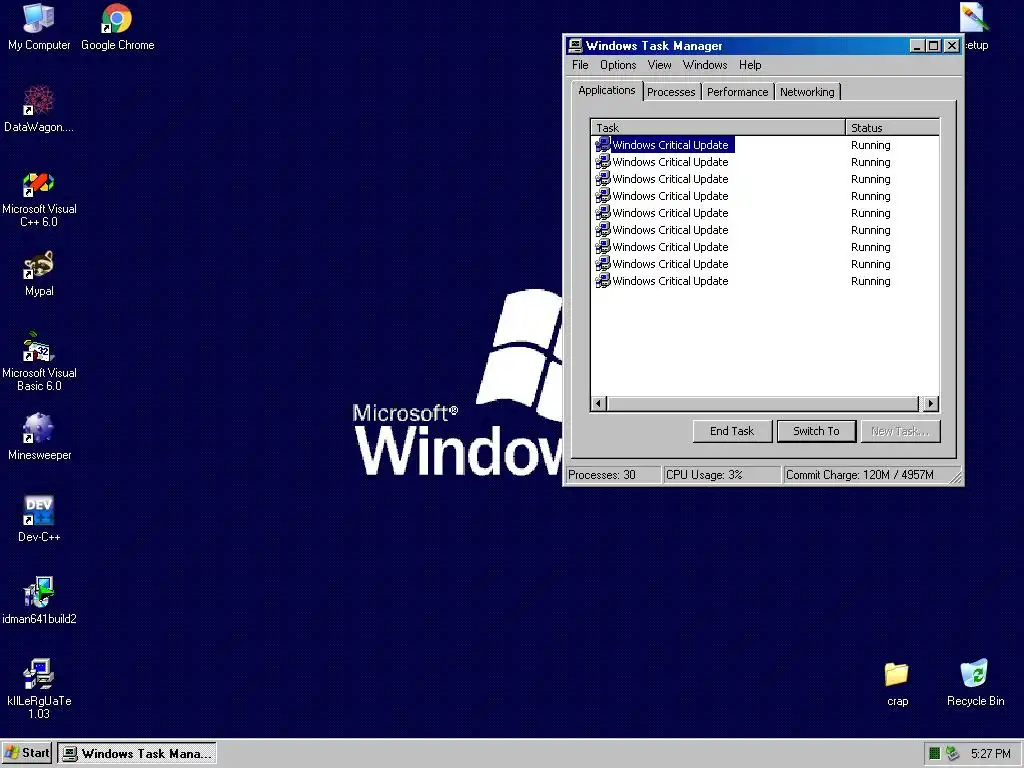
Task: Open the Help menu
Action: (750, 65)
